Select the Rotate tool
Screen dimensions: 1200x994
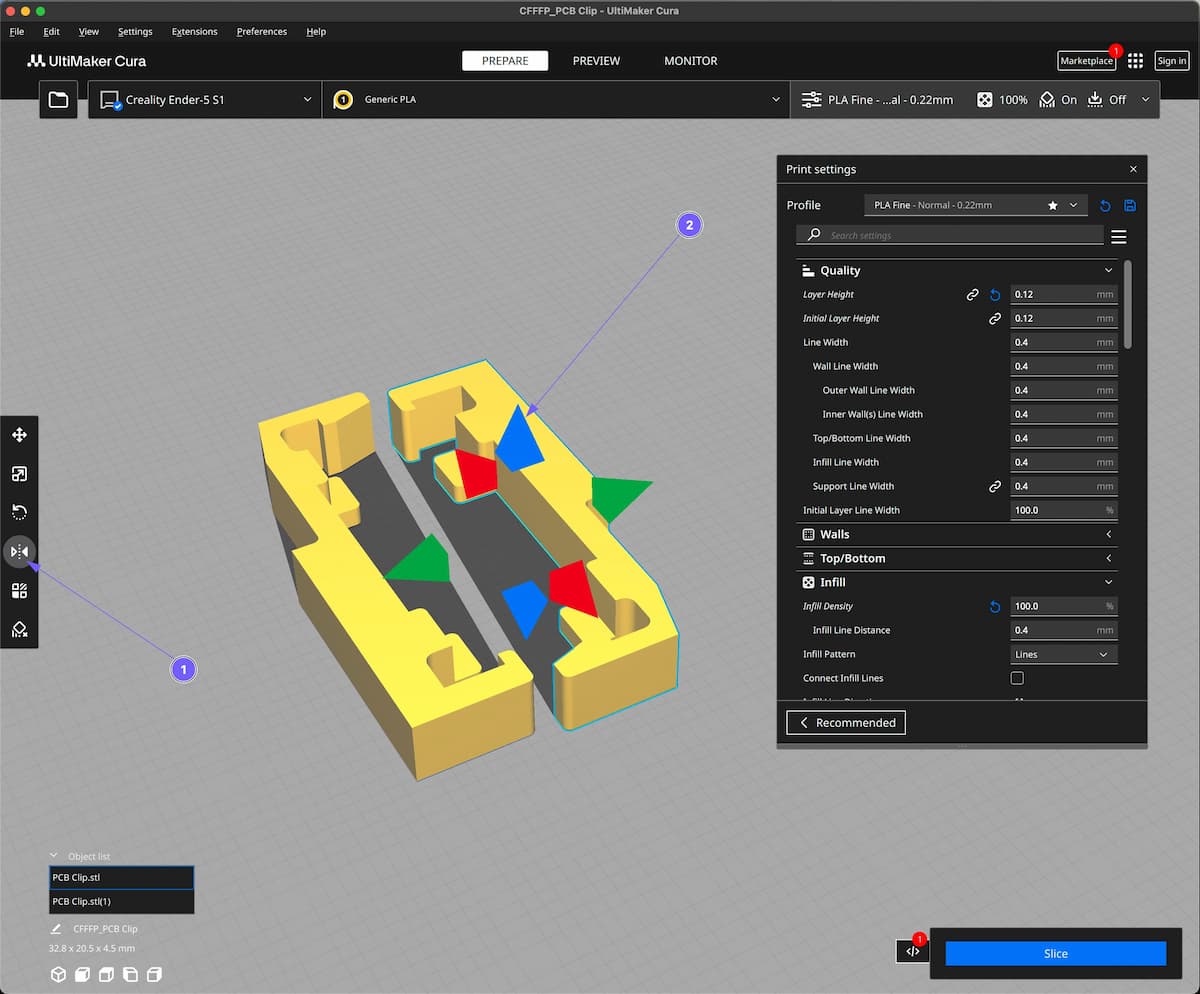pos(19,512)
